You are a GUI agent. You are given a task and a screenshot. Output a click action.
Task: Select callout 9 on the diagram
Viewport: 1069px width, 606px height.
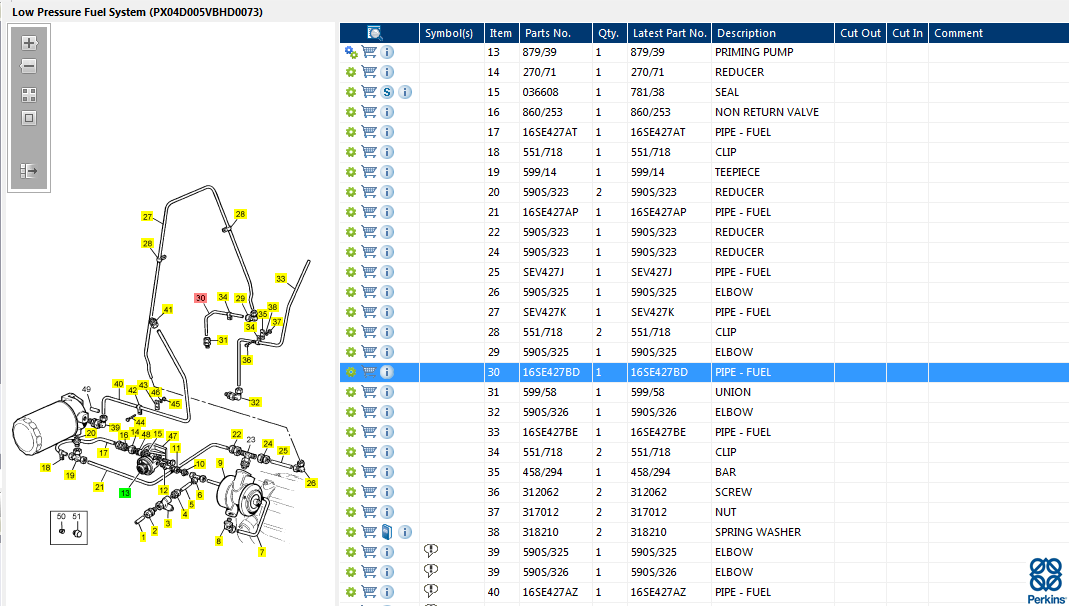tap(220, 463)
